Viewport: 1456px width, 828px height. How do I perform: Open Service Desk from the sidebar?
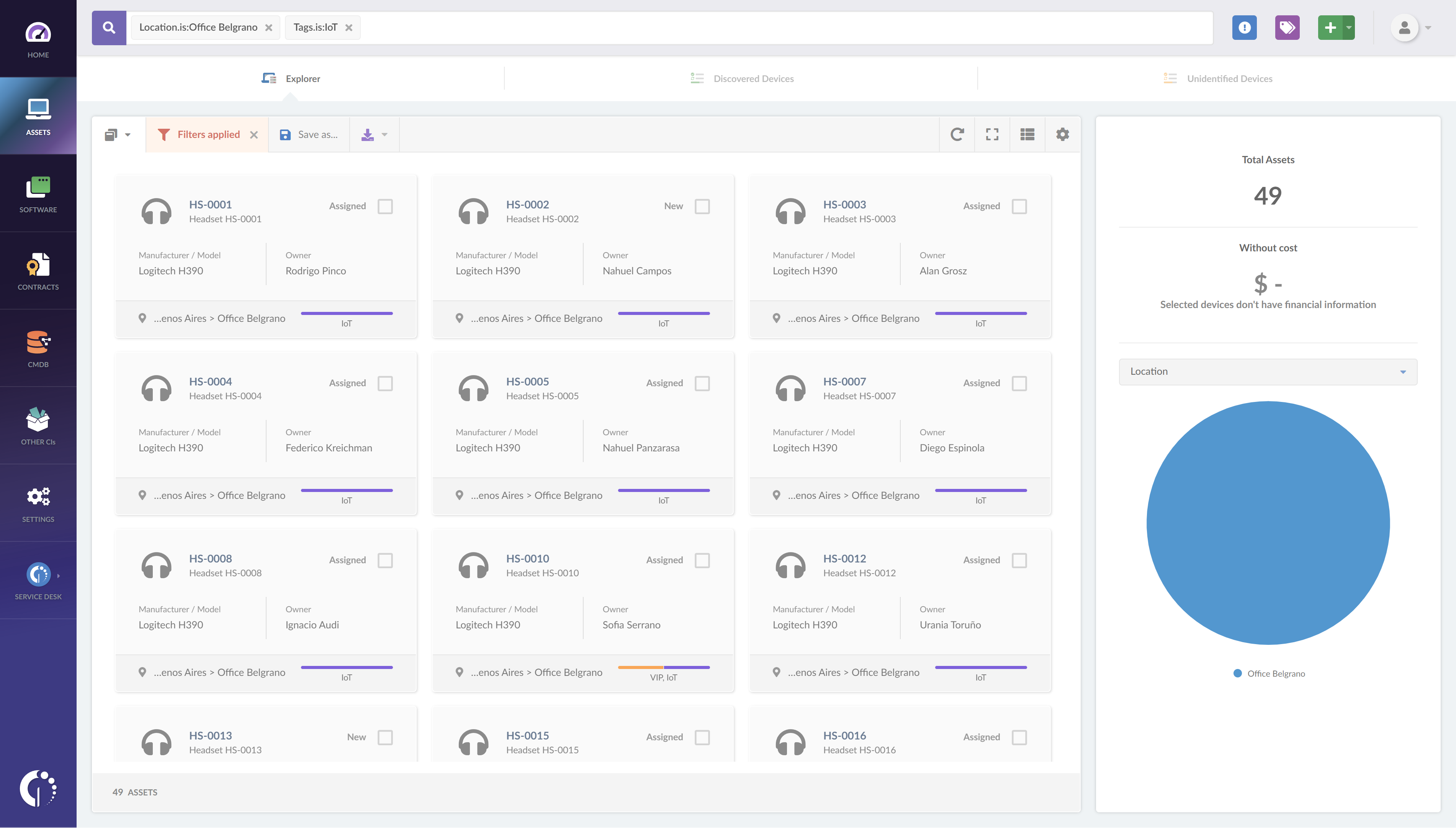coord(38,580)
